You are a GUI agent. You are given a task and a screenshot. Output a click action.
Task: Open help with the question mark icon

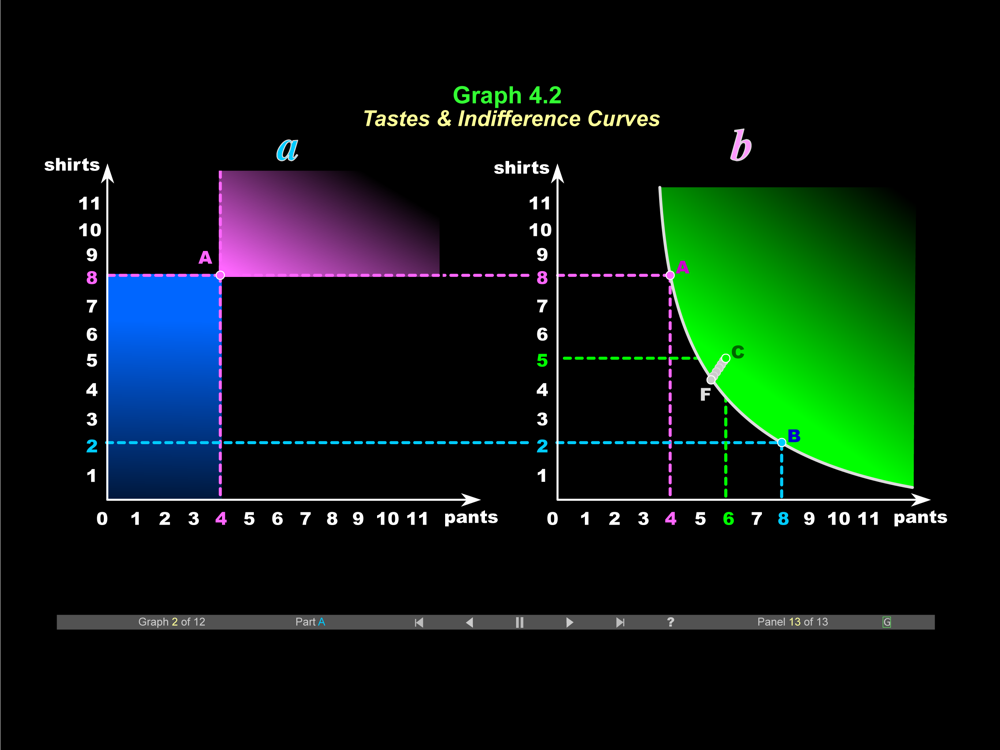pos(670,622)
